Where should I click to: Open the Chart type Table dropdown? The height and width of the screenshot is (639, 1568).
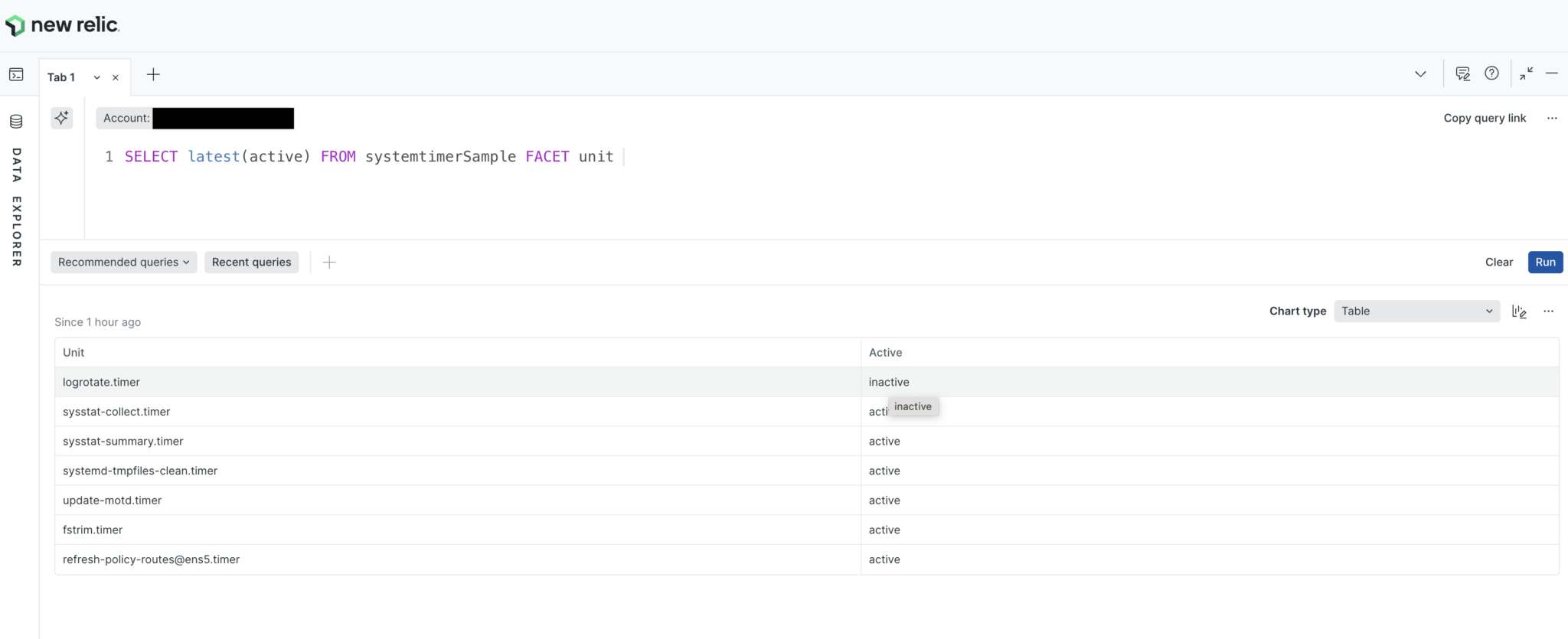pos(1416,311)
